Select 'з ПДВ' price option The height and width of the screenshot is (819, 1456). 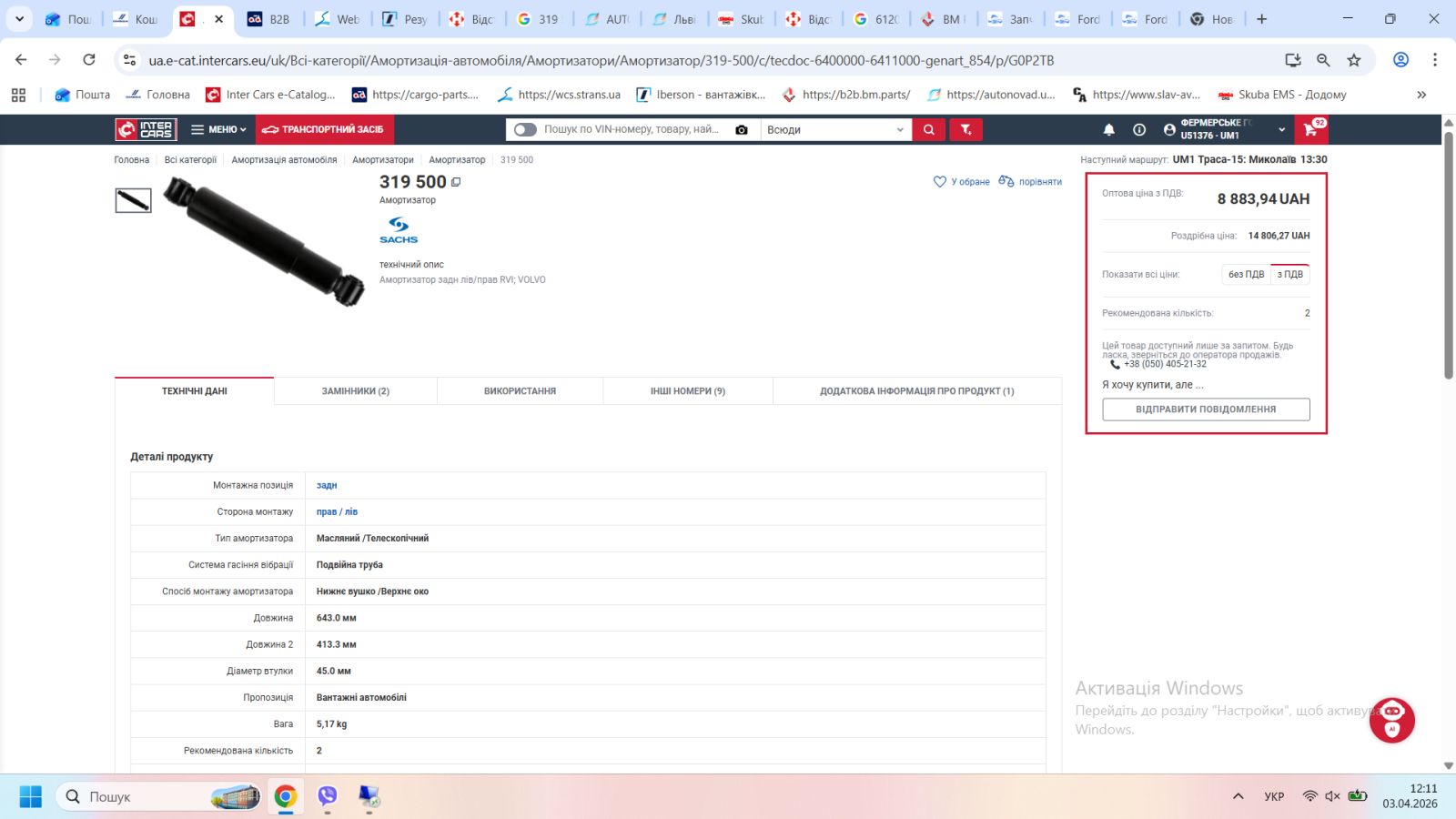pos(1289,274)
